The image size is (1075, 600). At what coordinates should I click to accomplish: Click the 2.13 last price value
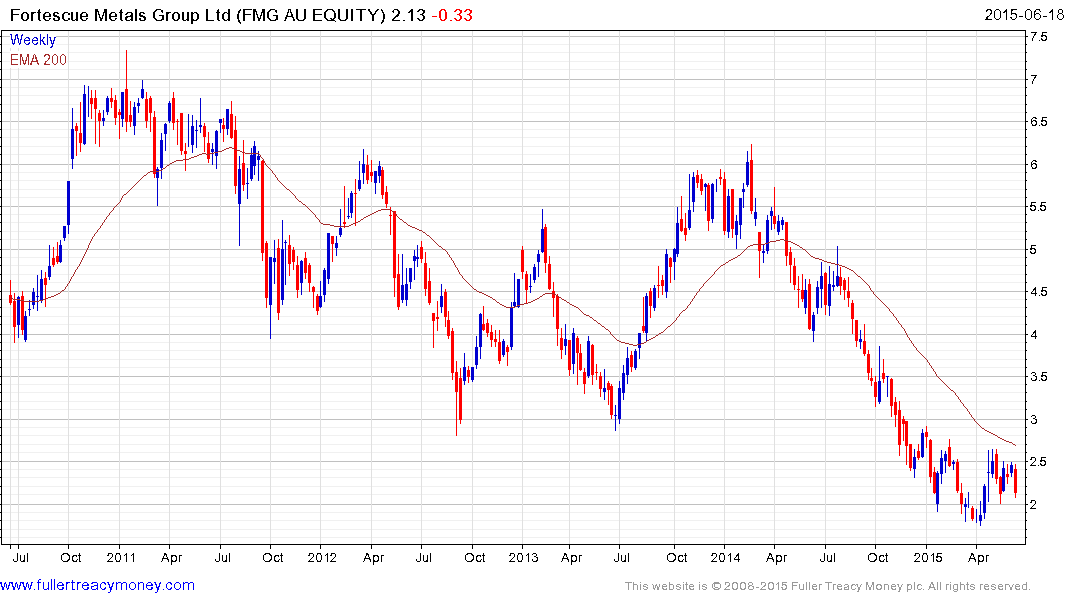pos(408,15)
